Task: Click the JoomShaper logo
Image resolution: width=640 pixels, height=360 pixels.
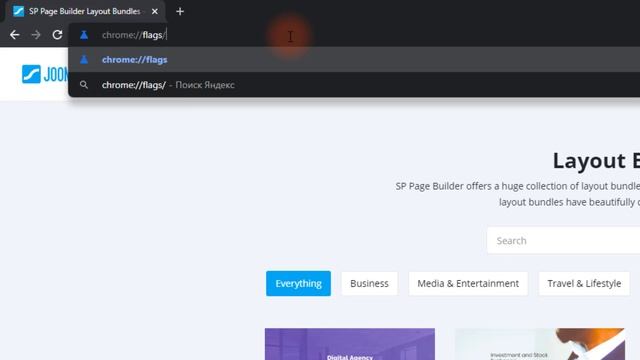Action: tap(45, 74)
